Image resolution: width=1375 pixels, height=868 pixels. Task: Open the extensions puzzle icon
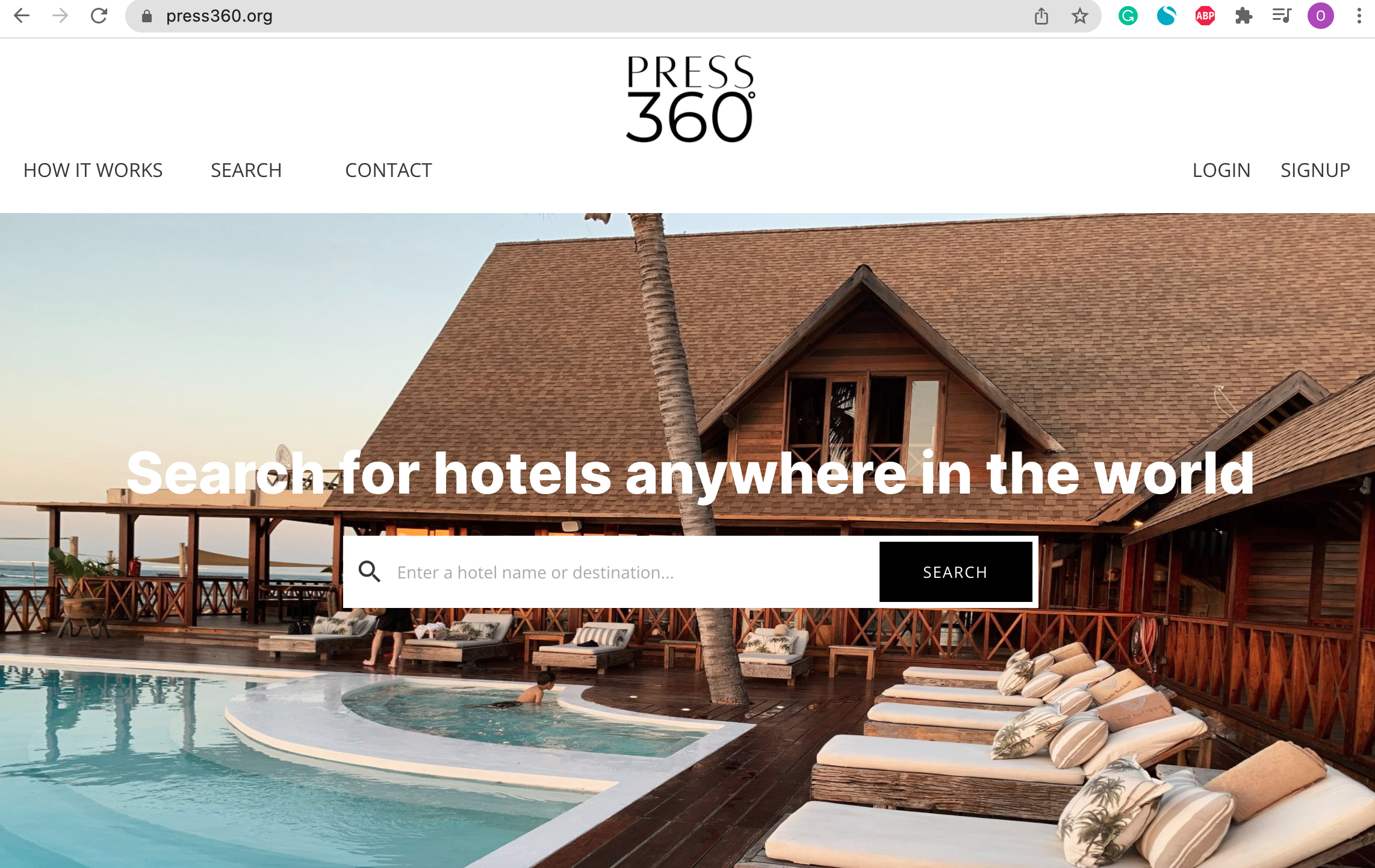click(x=1244, y=16)
